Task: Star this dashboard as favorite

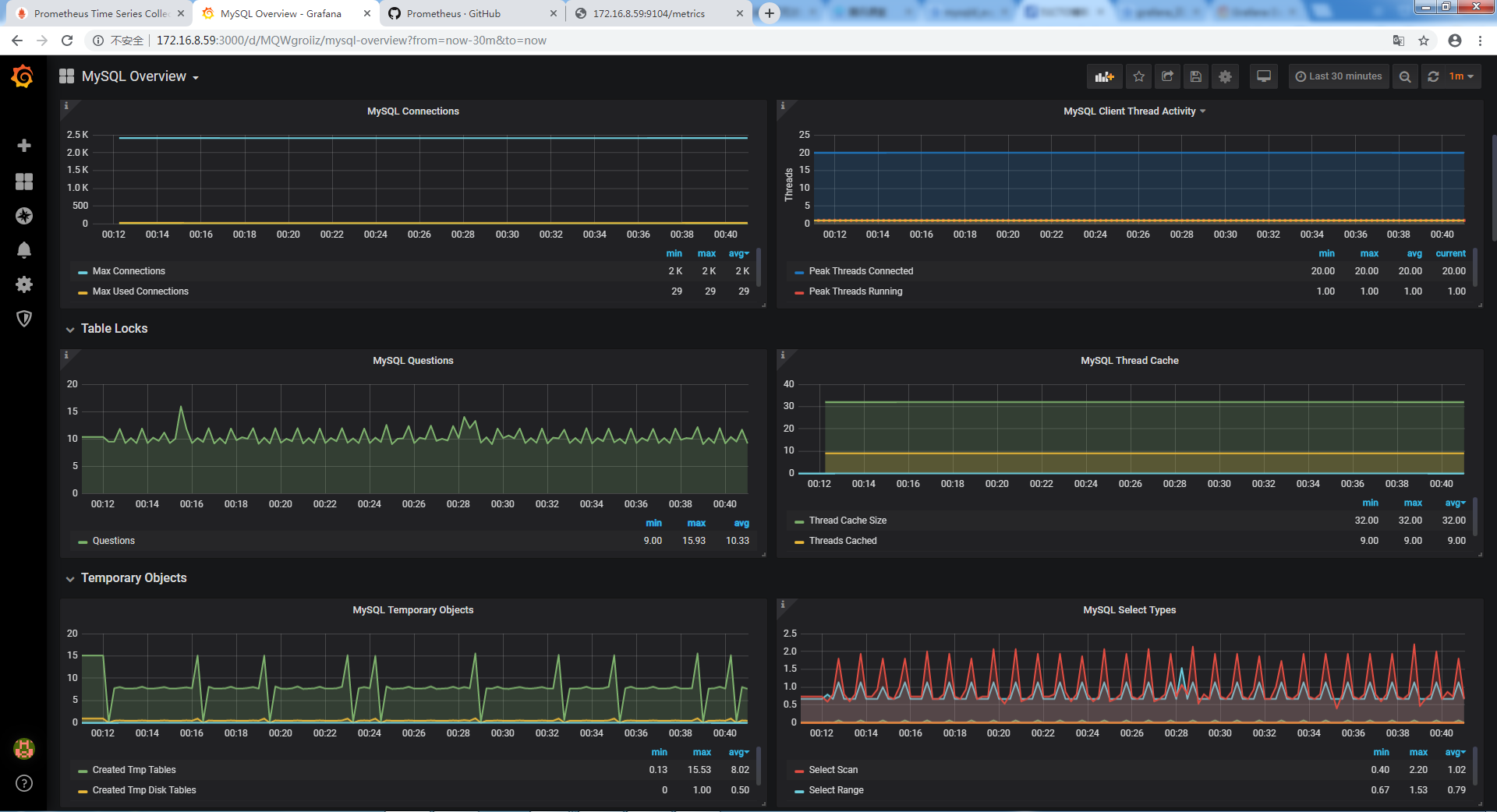Action: (x=1139, y=76)
